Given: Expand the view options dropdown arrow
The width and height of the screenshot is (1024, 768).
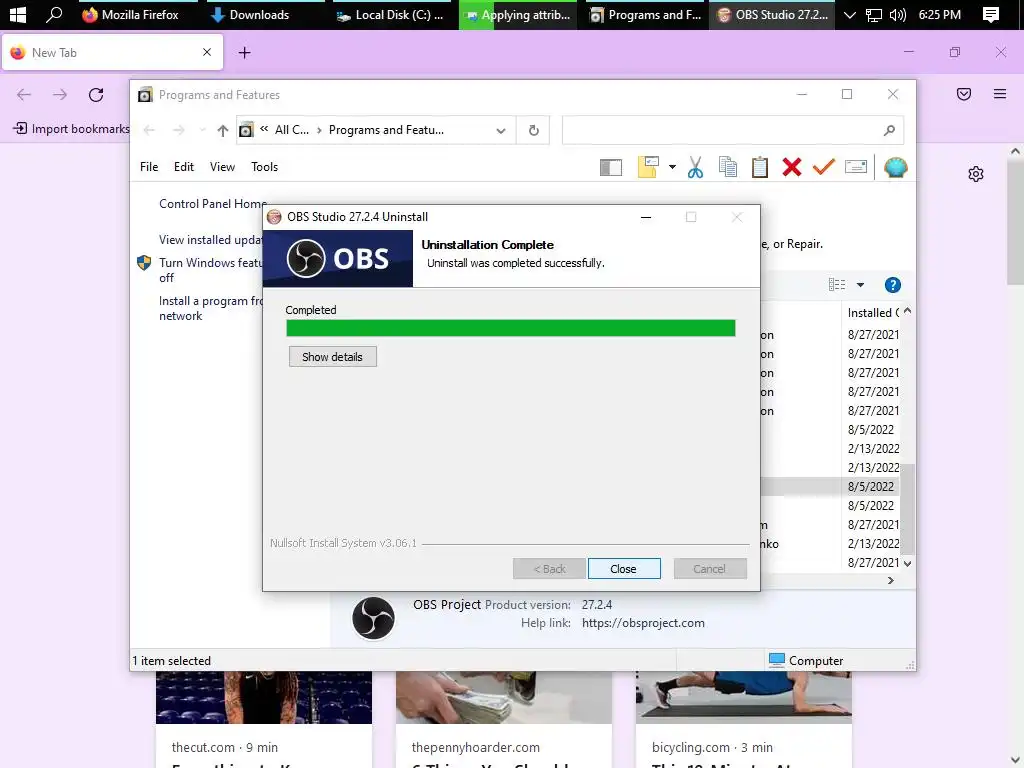Looking at the screenshot, I should coord(860,285).
